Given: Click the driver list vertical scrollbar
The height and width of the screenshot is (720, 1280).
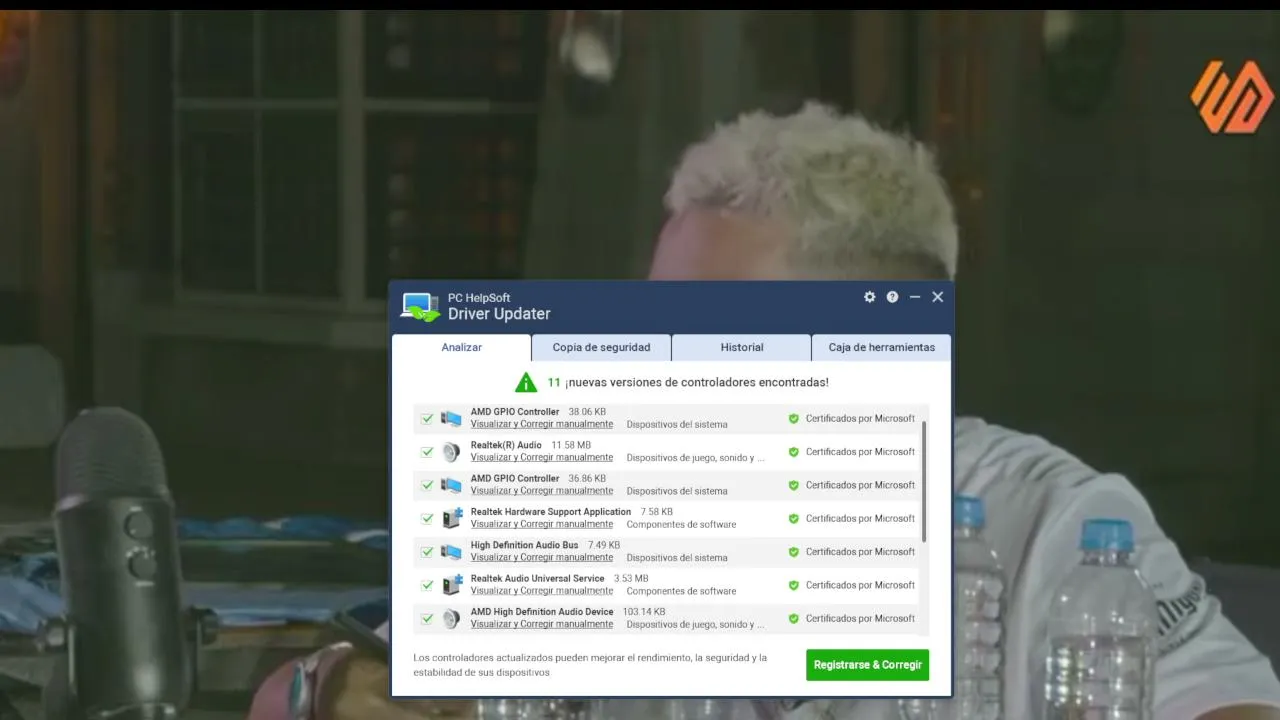Looking at the screenshot, I should click(x=924, y=482).
